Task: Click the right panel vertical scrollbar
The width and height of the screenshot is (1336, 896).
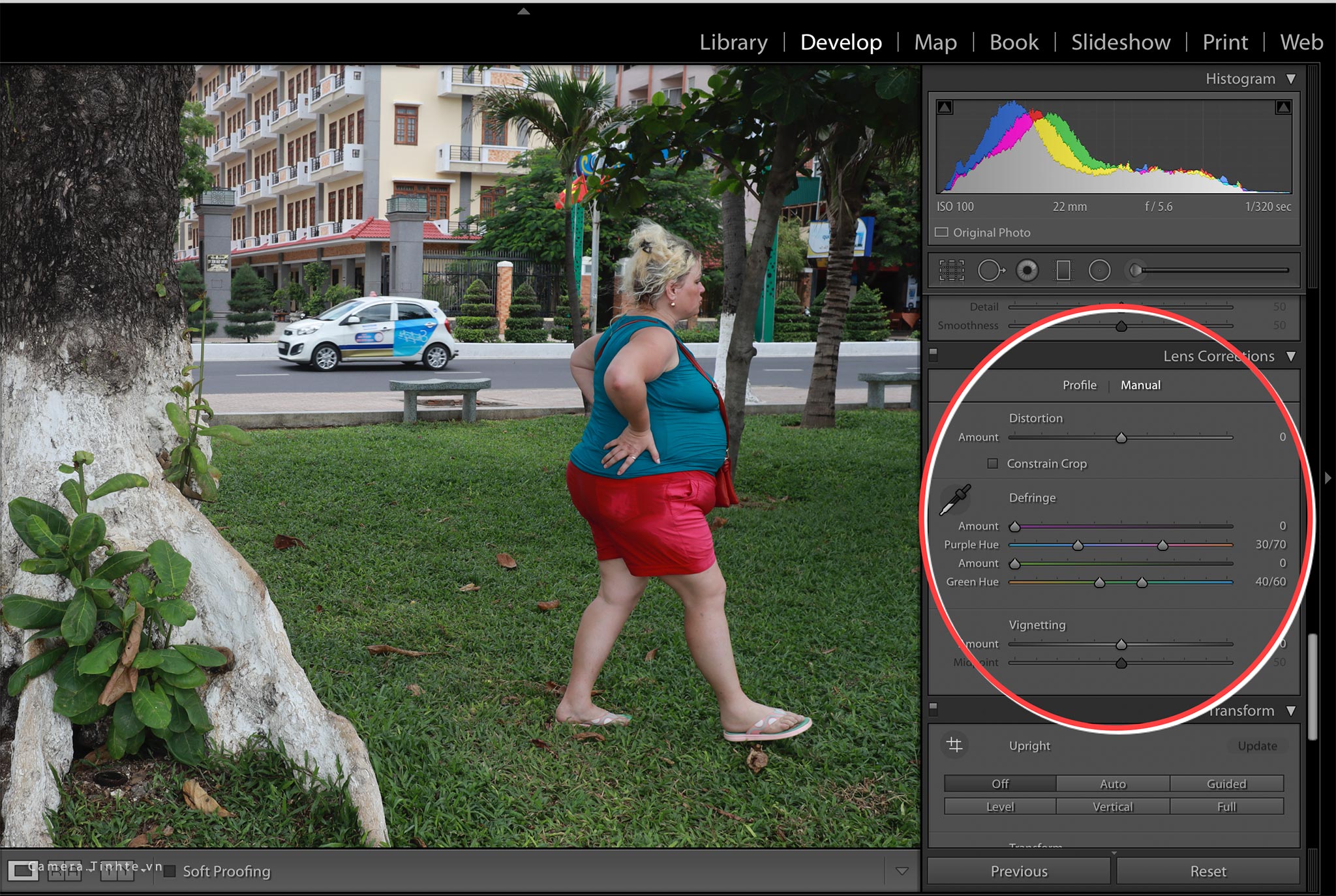Action: click(1313, 686)
